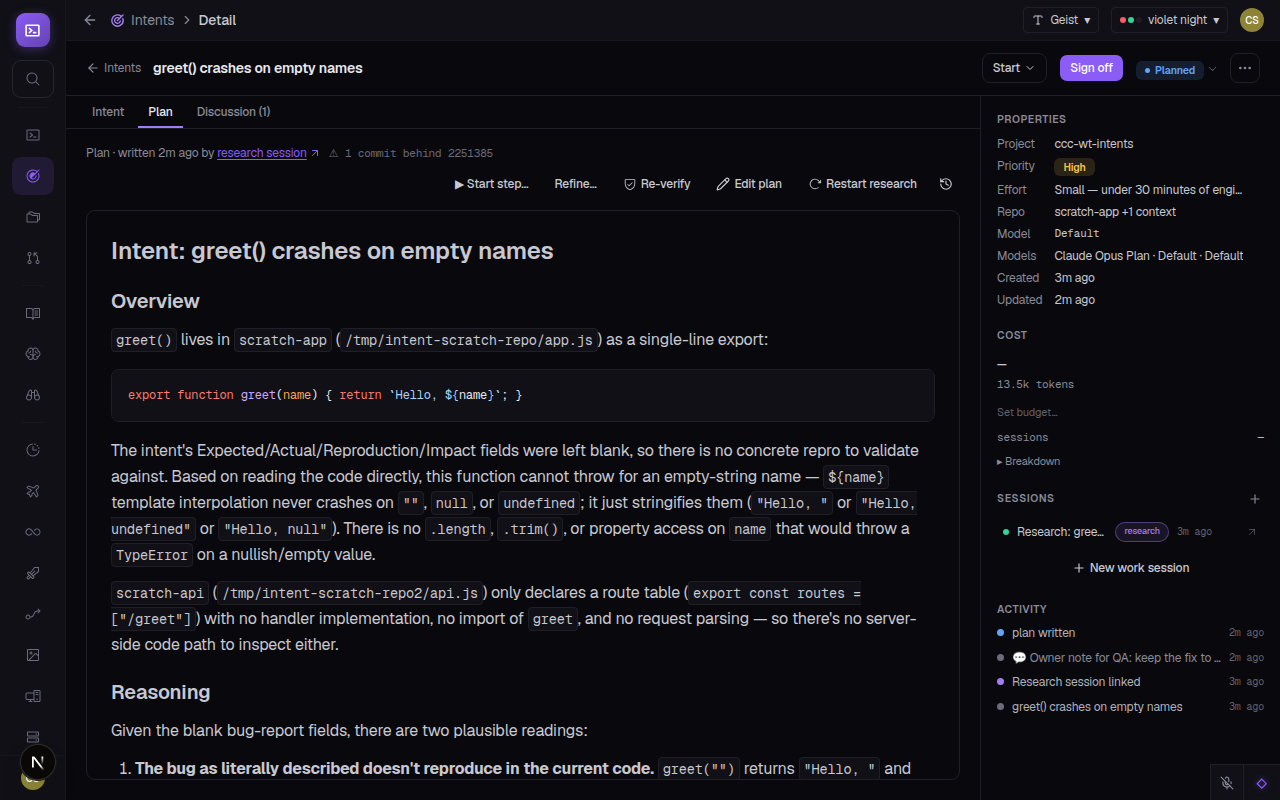Image resolution: width=1280 pixels, height=800 pixels.
Task: Open the Geist font dropdown
Action: tap(1061, 20)
